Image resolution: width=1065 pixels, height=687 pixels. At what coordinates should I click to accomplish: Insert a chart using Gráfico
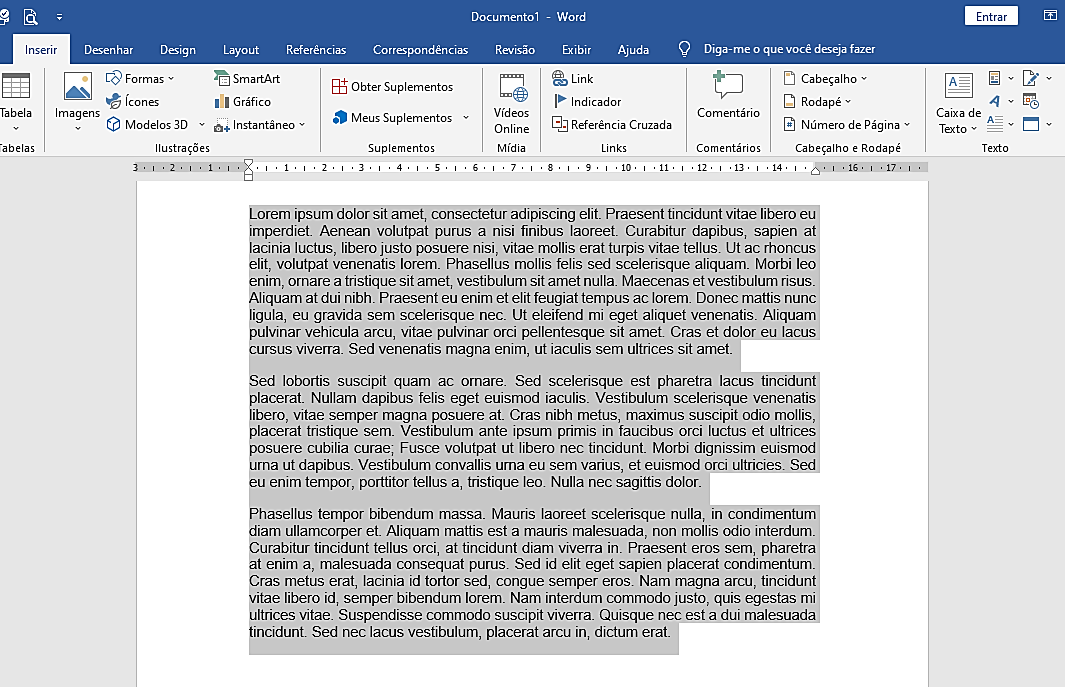pos(242,102)
